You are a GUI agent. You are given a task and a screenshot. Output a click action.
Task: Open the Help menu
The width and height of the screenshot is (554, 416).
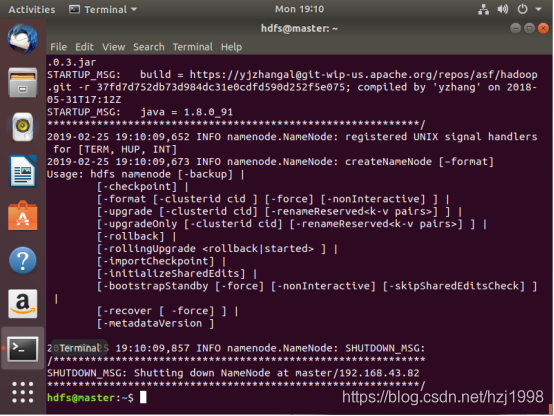point(231,47)
